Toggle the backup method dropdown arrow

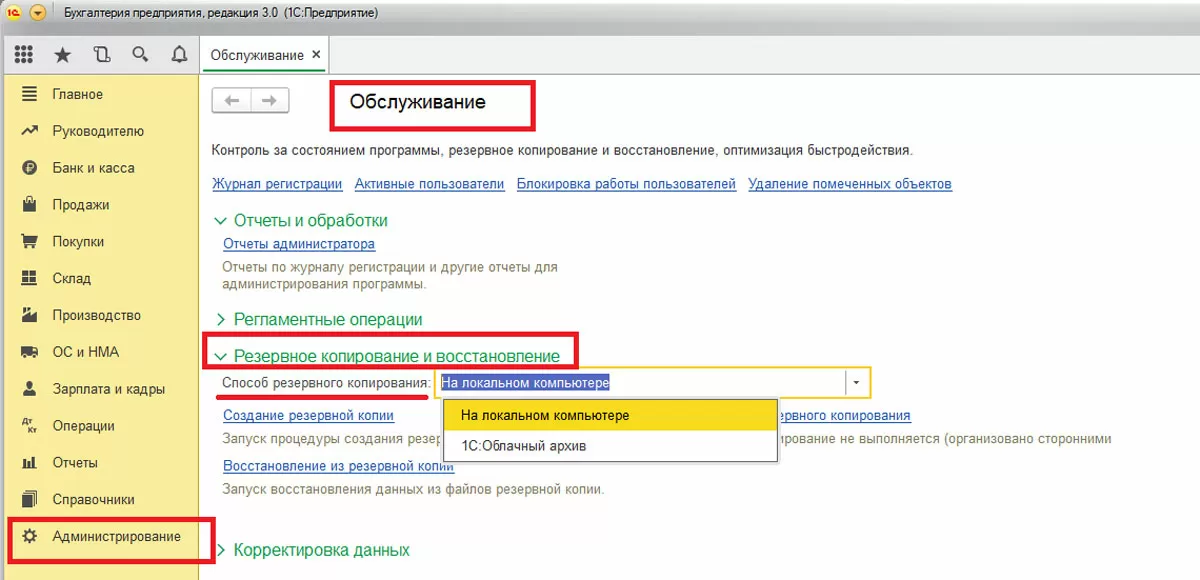pos(857,383)
